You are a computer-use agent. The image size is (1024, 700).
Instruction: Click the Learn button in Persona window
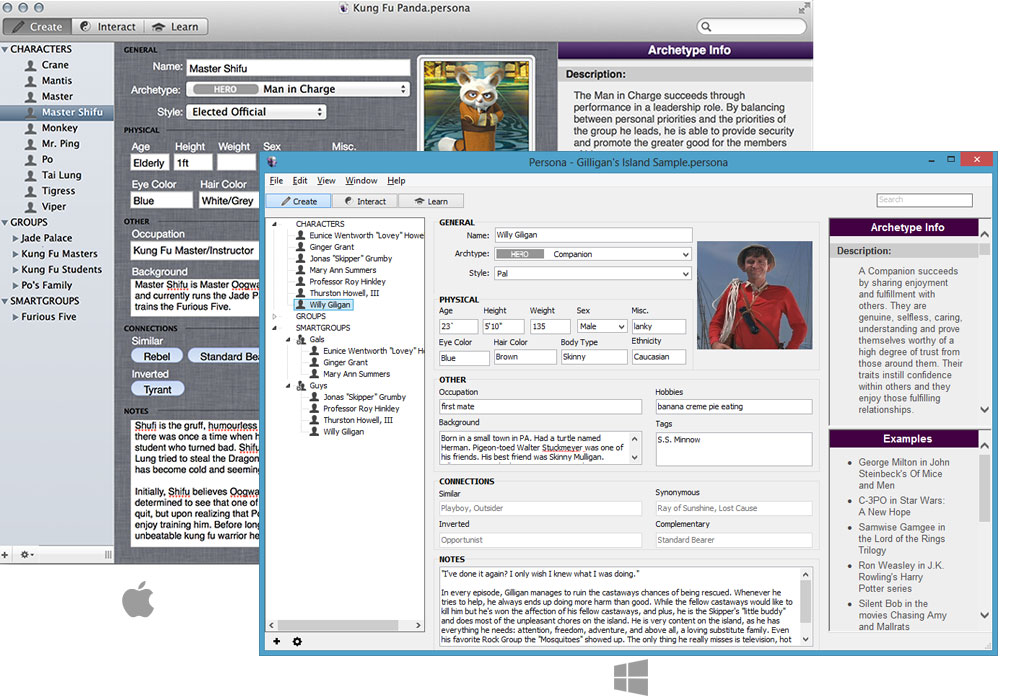pyautogui.click(x=431, y=201)
